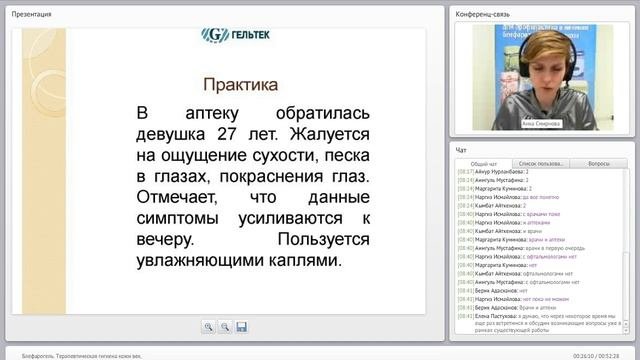Select the "с врачами тоже" chat message

pyautogui.click(x=509, y=214)
